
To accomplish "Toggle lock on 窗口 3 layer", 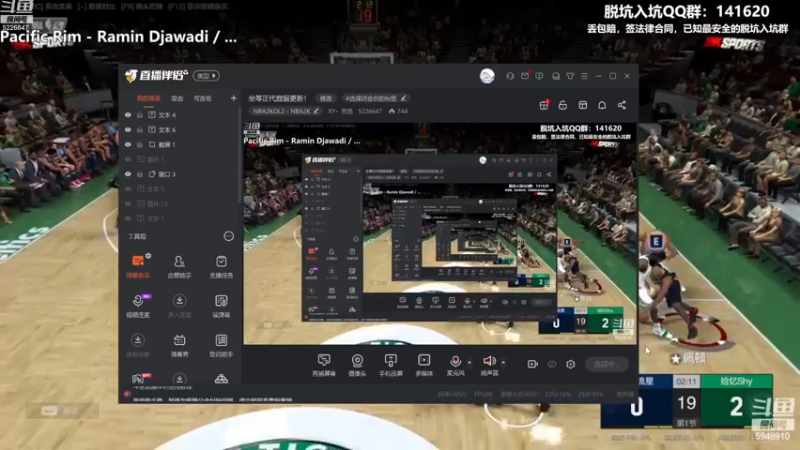I will (139, 174).
